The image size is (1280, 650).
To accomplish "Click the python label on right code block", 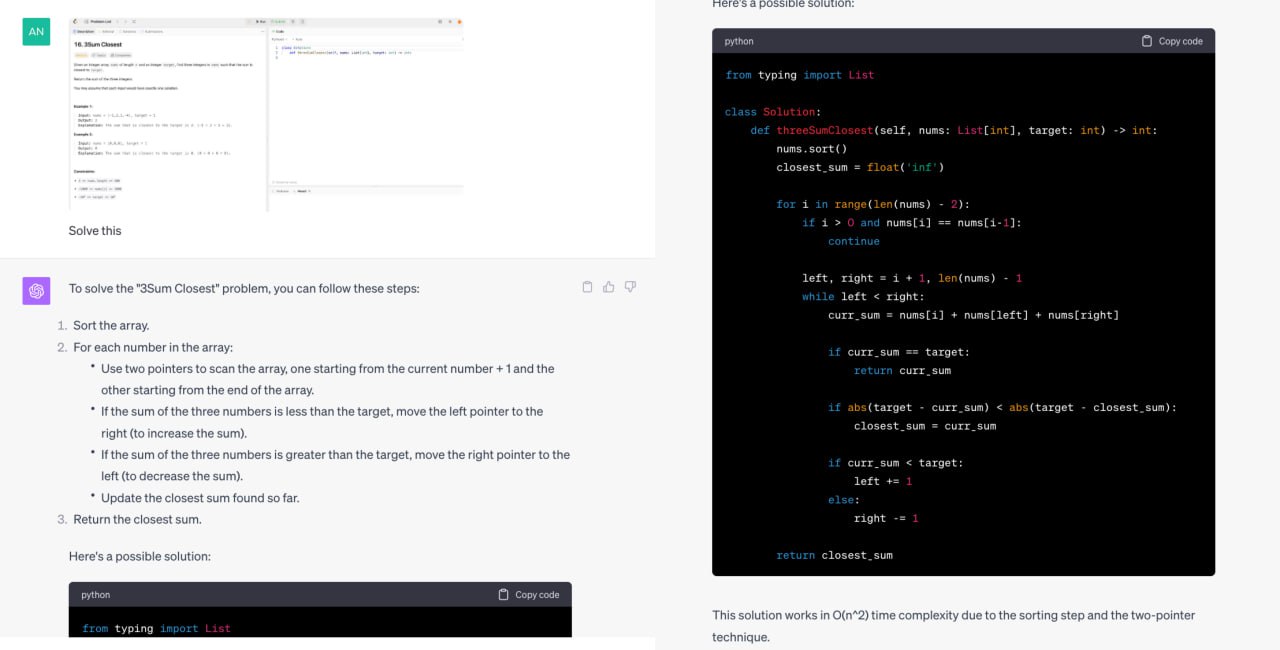I will (739, 41).
